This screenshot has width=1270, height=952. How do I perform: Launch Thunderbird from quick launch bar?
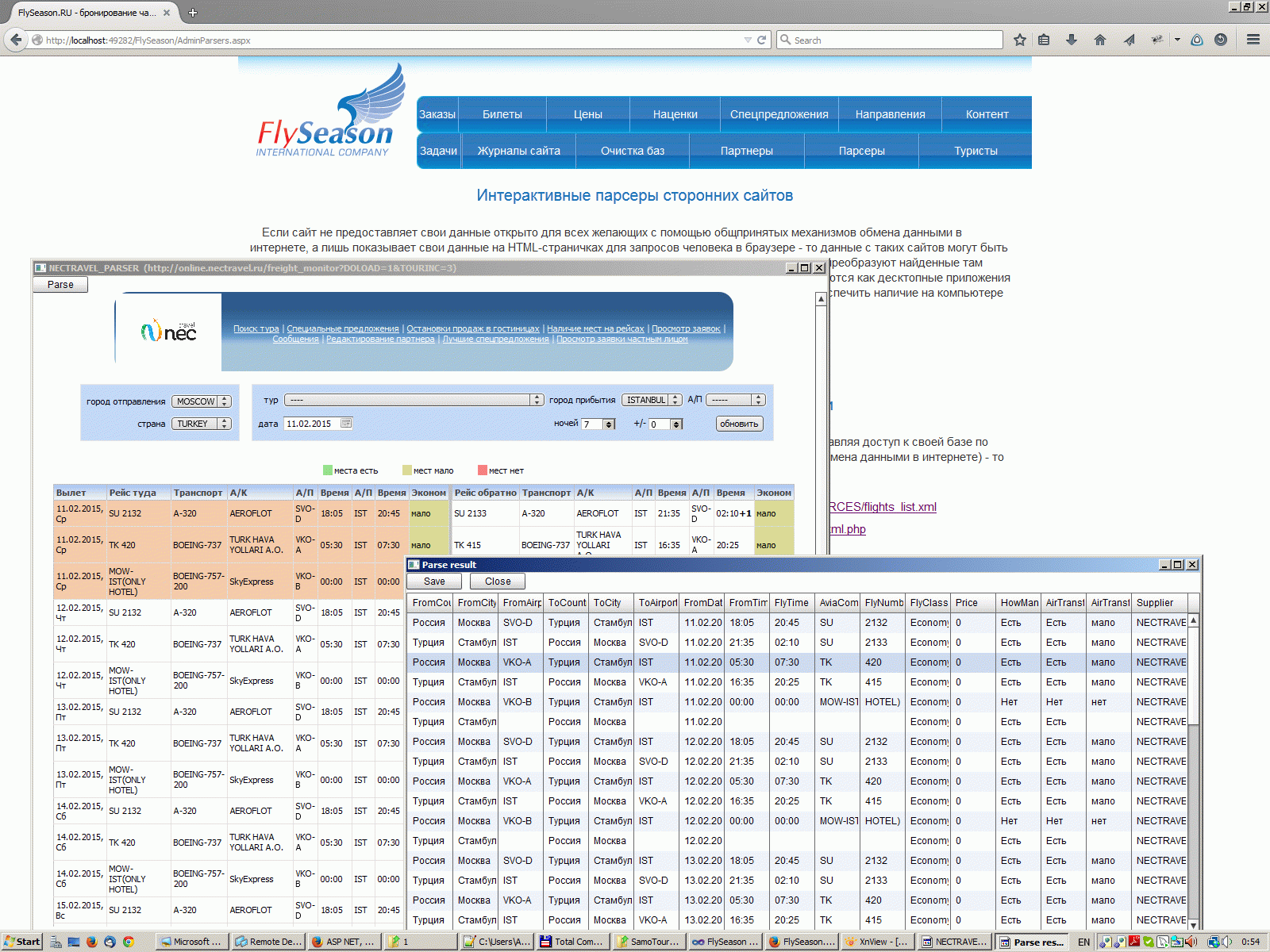(110, 942)
